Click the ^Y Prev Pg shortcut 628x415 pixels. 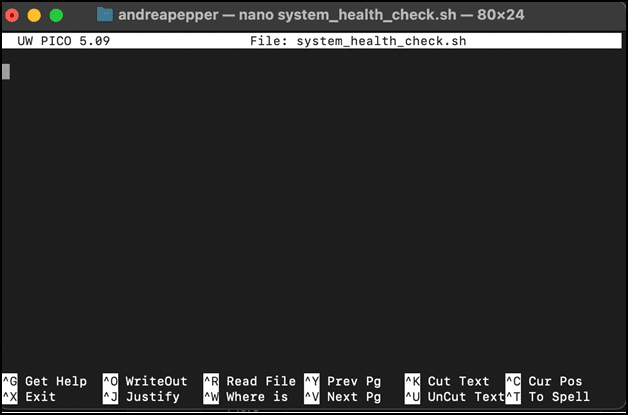click(x=342, y=381)
